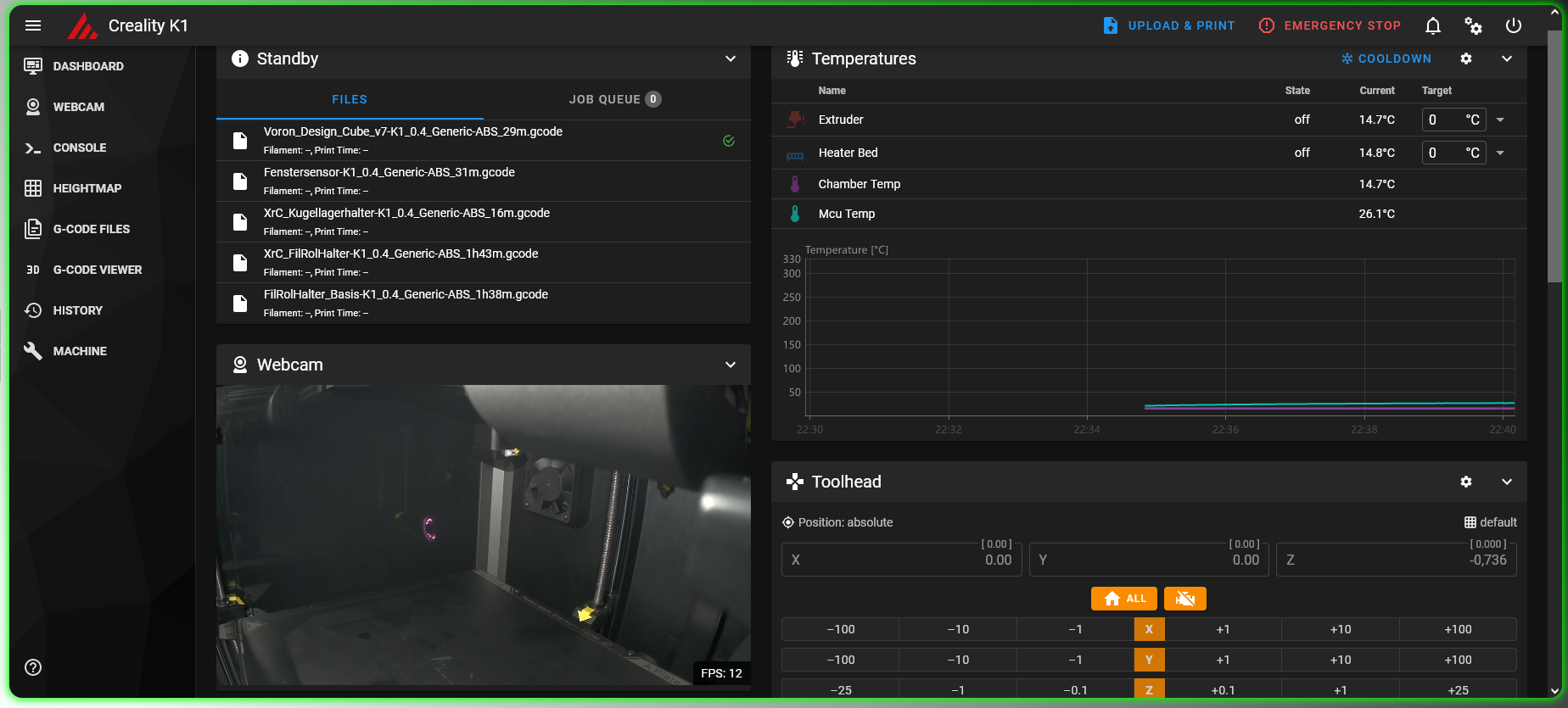Viewport: 1568px width, 708px height.
Task: Move X axis by +10
Action: (1341, 629)
